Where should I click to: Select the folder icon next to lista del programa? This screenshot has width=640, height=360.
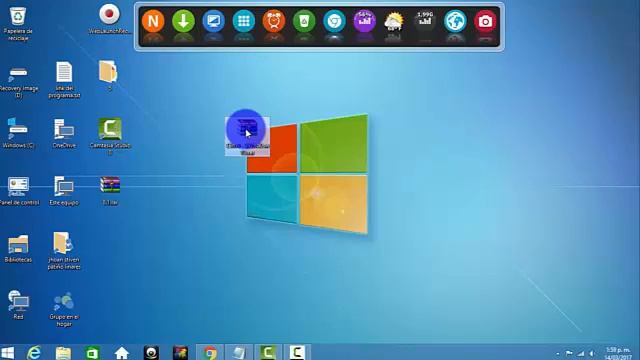click(x=109, y=75)
